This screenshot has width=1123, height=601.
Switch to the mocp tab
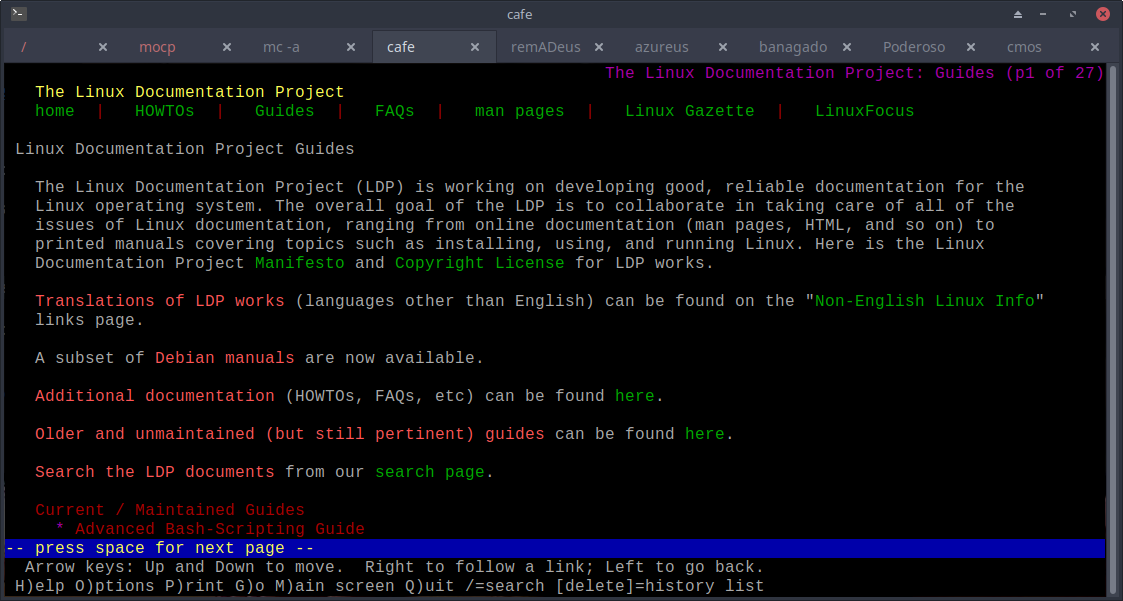click(x=187, y=47)
